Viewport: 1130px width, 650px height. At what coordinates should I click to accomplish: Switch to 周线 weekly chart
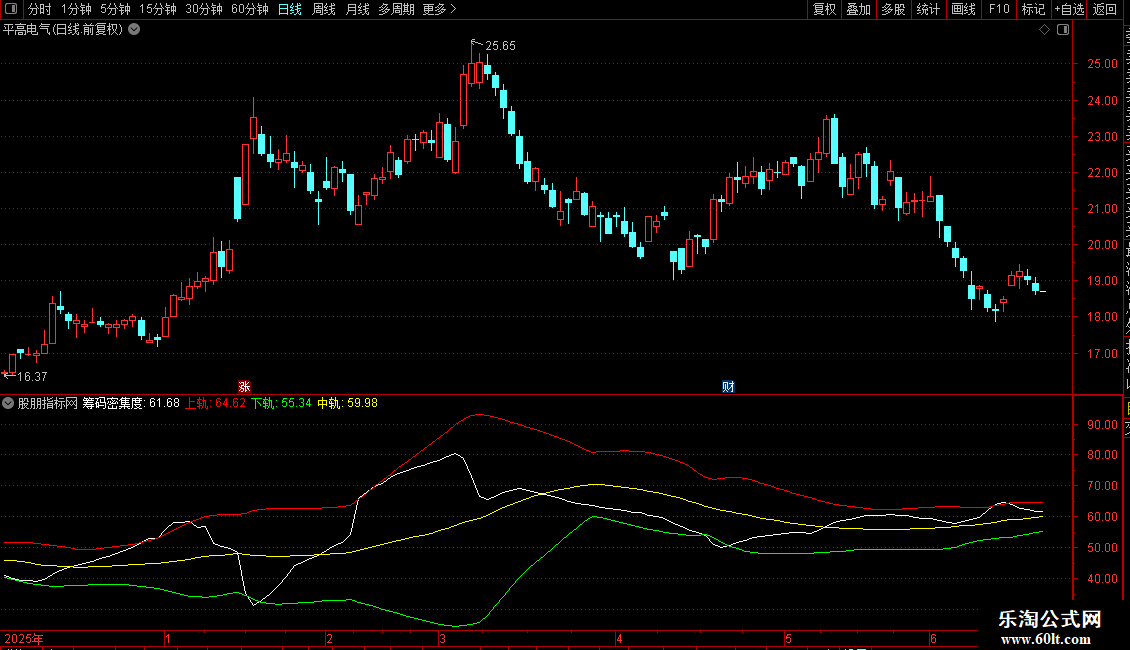(324, 9)
